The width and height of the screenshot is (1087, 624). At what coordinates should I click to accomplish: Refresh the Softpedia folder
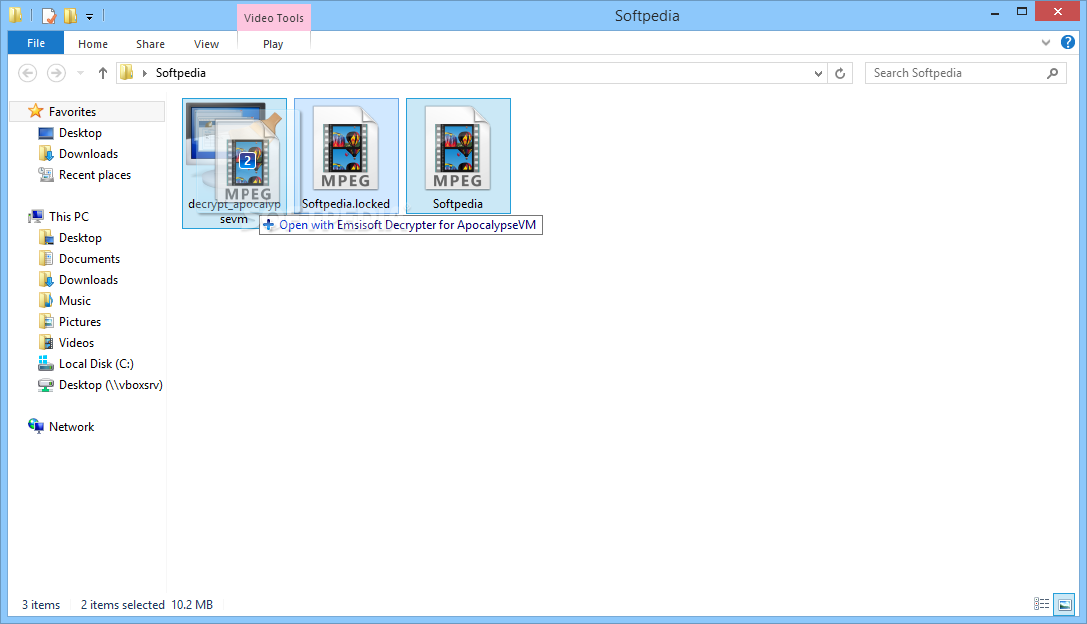click(840, 73)
